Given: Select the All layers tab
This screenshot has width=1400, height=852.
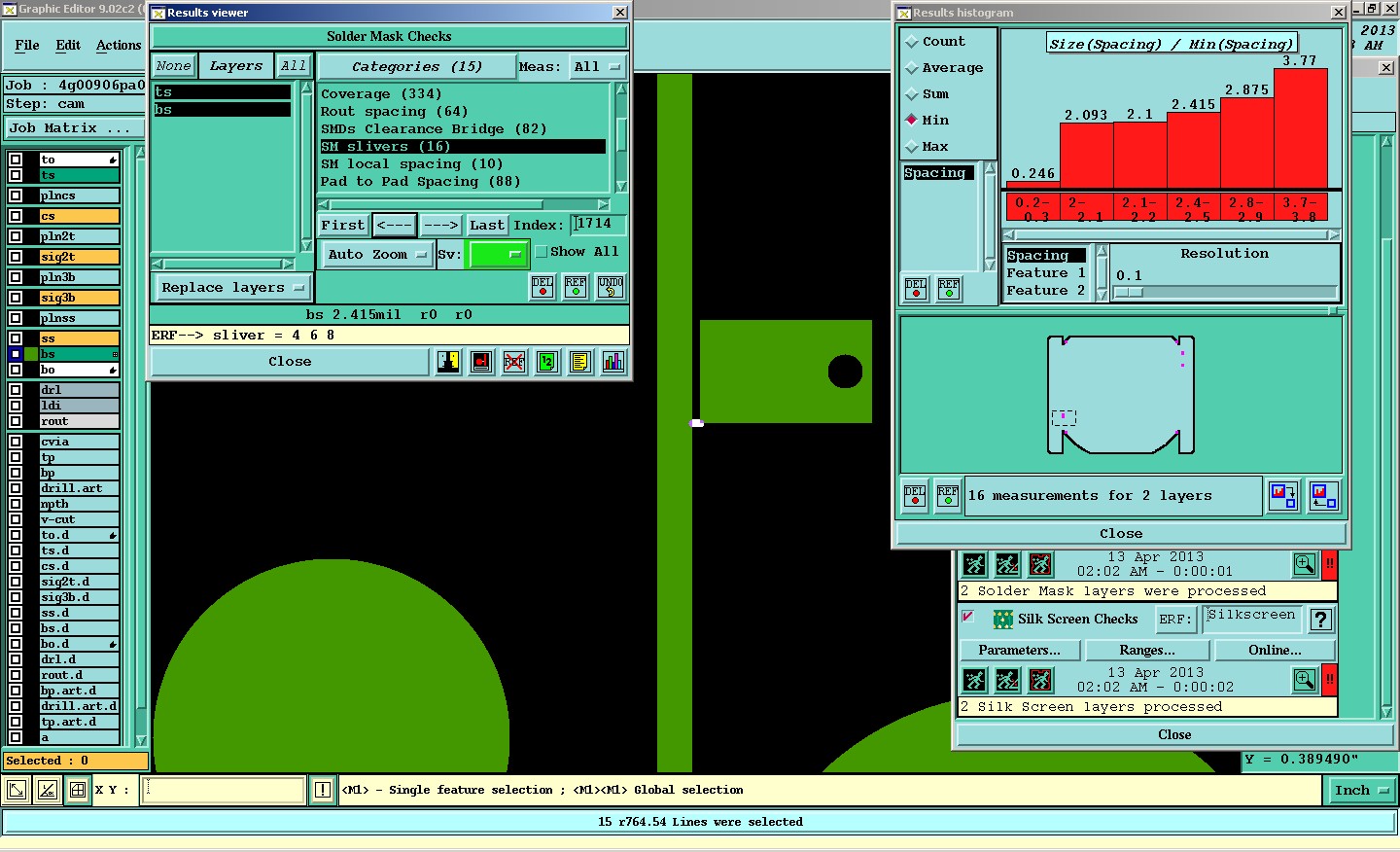Looking at the screenshot, I should click(294, 66).
